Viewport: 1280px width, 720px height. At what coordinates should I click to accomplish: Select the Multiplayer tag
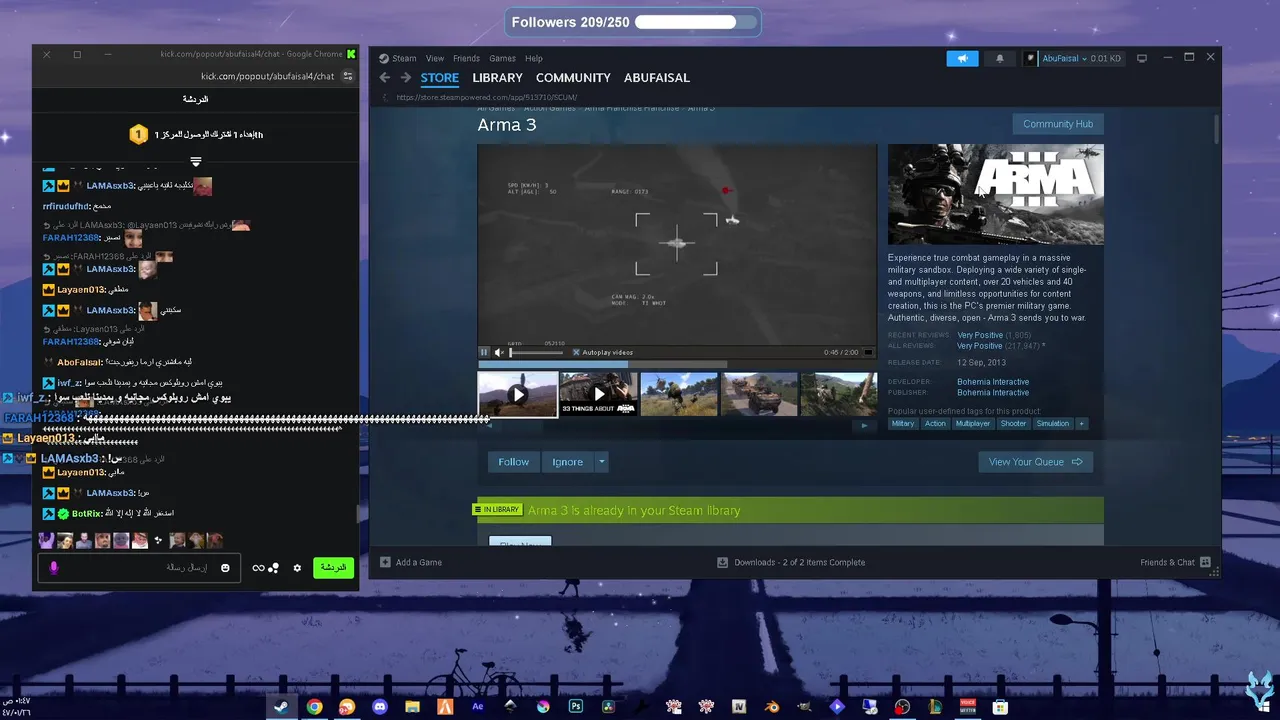973,424
